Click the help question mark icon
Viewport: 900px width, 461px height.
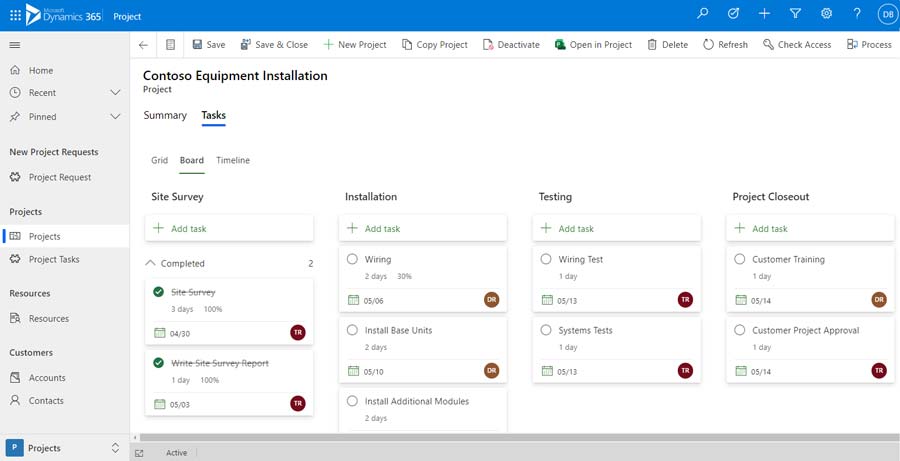click(x=857, y=14)
